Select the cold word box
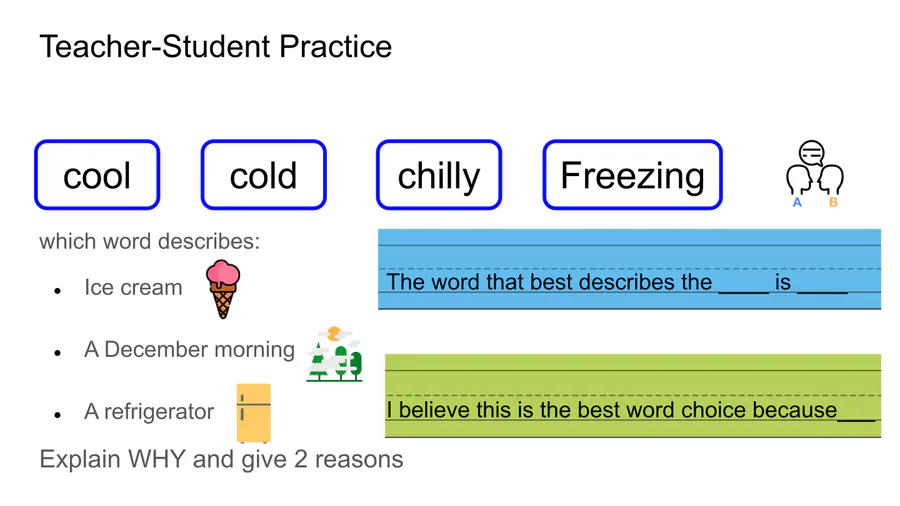This screenshot has height=506, width=900. tap(263, 175)
